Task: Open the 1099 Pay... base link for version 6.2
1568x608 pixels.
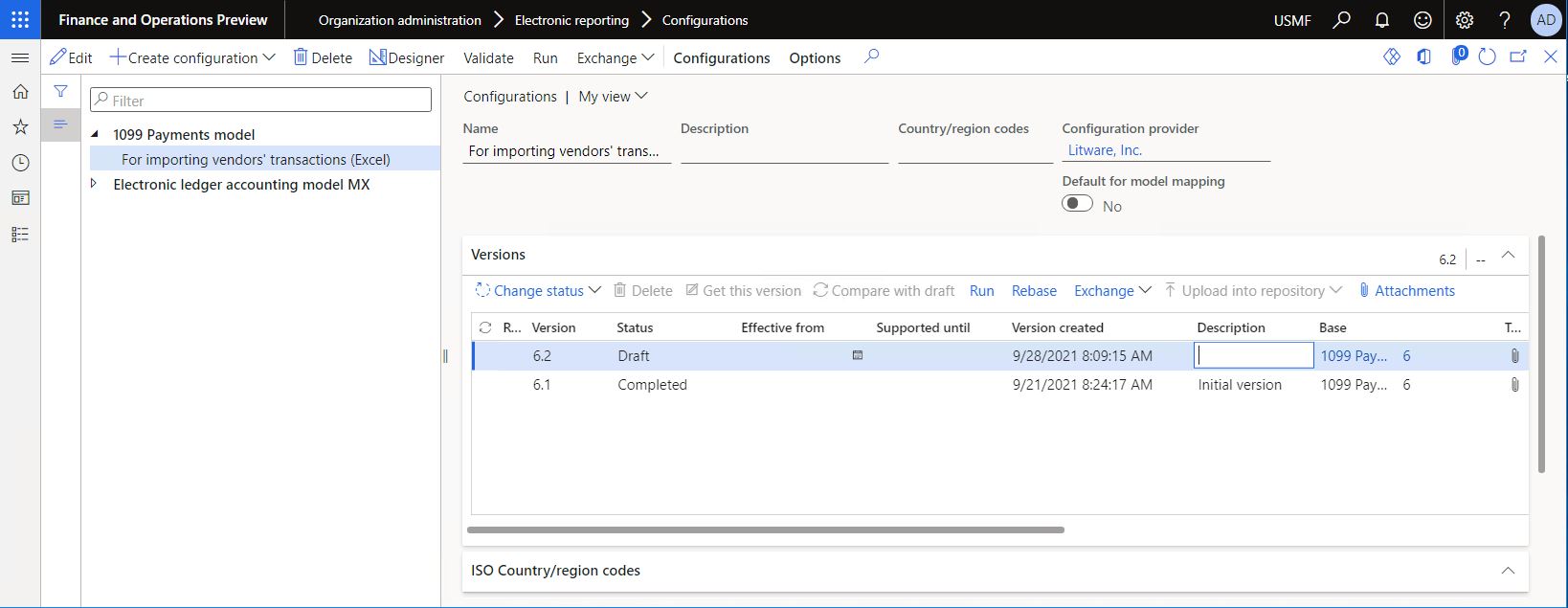Action: [x=1354, y=355]
